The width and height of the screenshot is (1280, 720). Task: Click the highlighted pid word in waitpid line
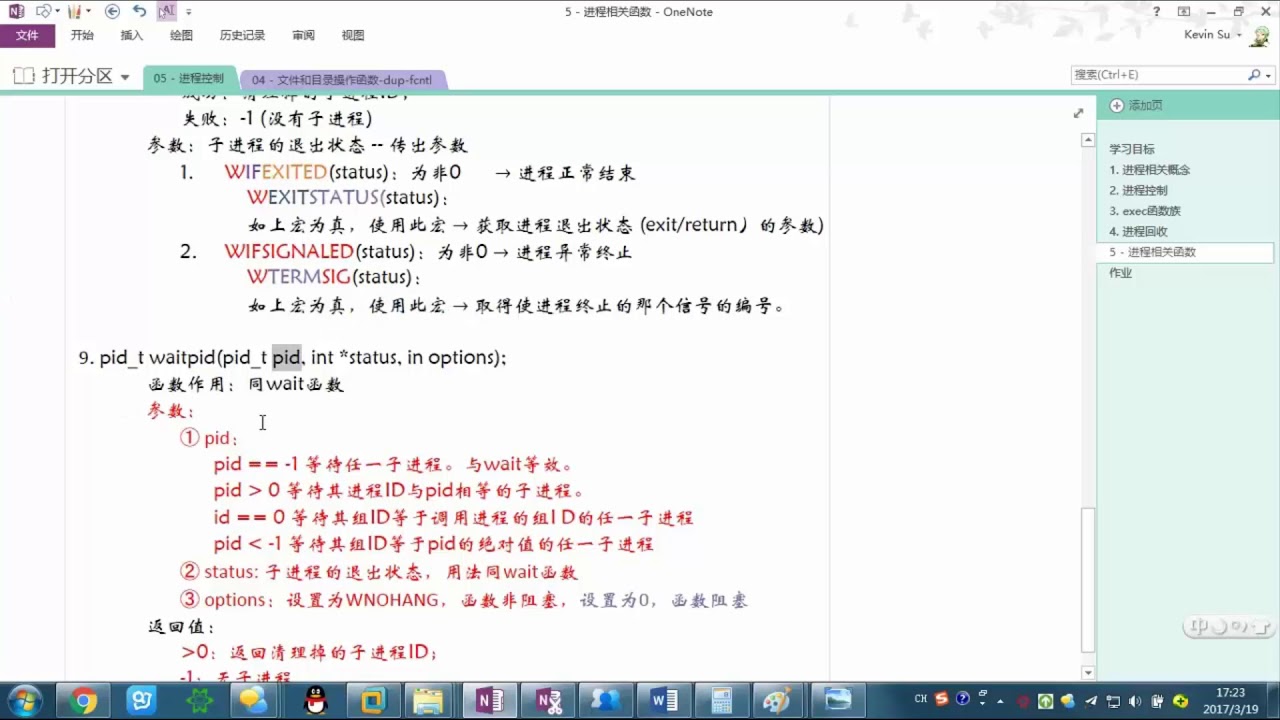(286, 357)
